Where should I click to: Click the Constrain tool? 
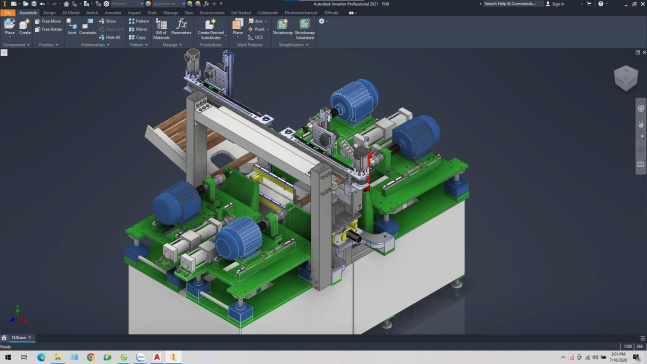(x=87, y=26)
